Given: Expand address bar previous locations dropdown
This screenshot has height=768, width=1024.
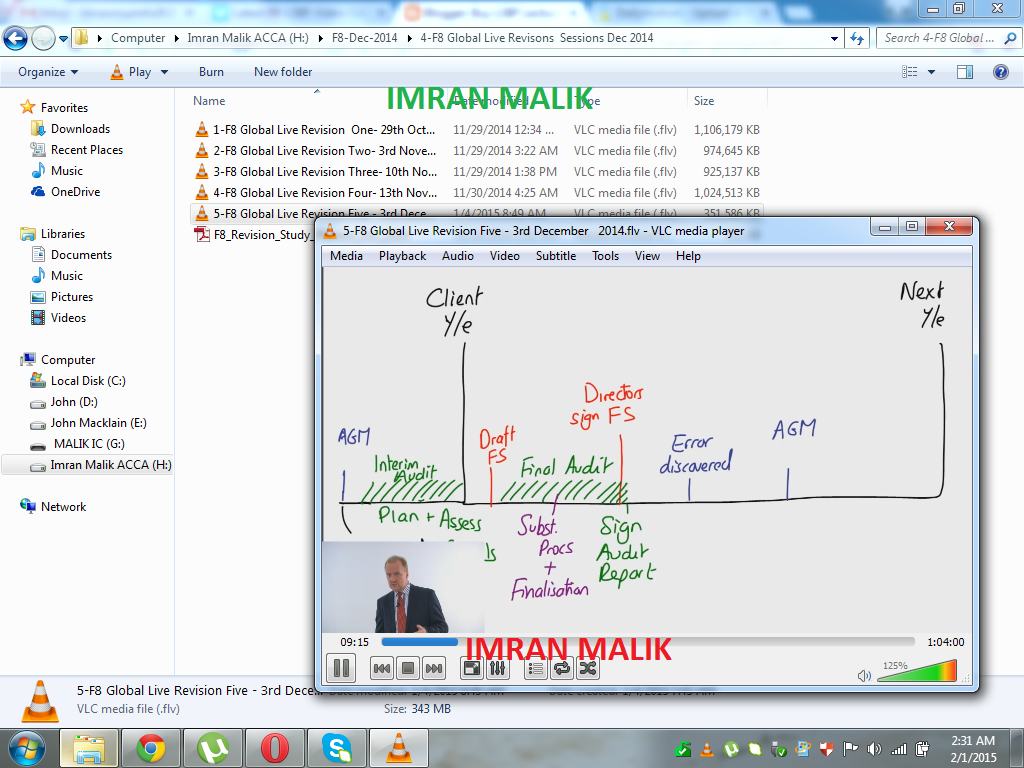Looking at the screenshot, I should click(834, 39).
